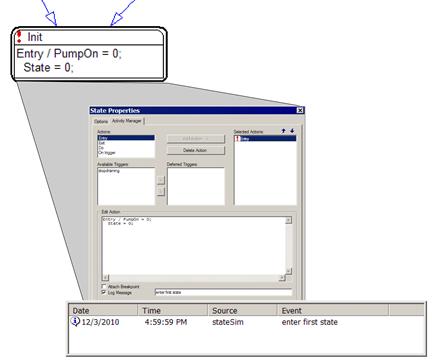The height and width of the screenshot is (362, 432).
Task: Click the upper trigger transfer button between lists
Action: coord(161,180)
